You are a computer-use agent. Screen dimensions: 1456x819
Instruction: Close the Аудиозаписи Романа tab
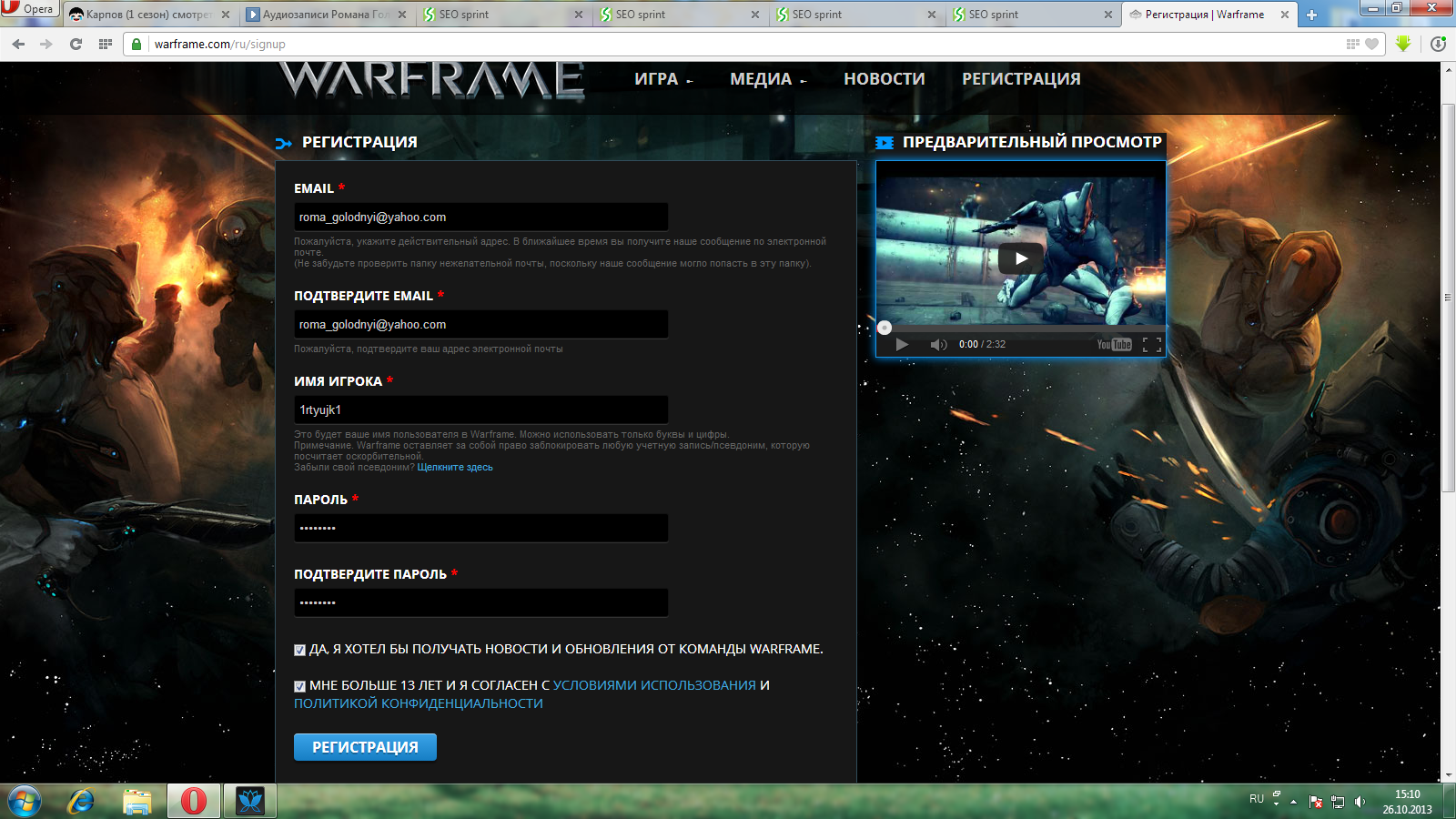[x=402, y=15]
